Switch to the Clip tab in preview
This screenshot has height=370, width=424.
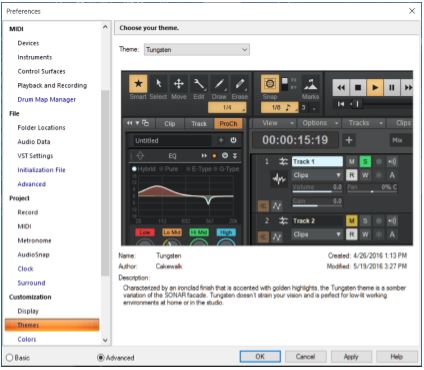170,124
